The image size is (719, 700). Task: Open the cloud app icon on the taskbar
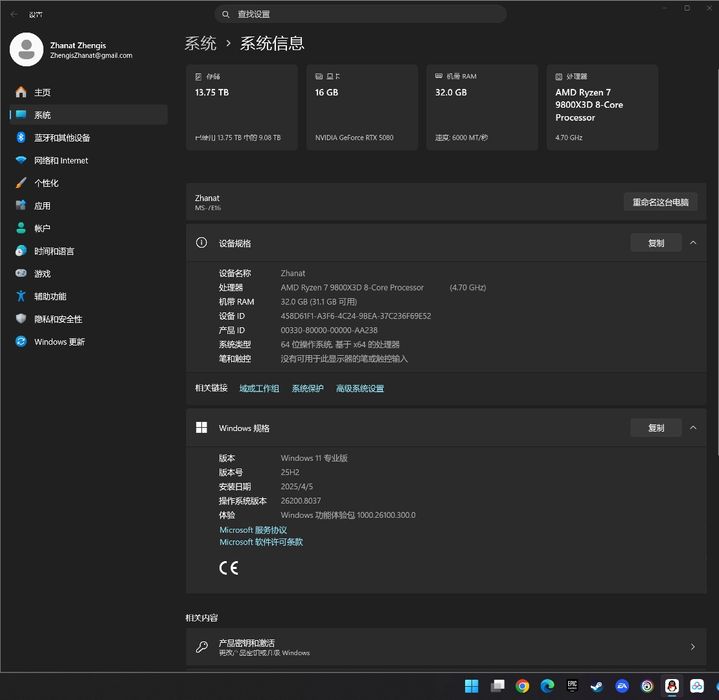(x=697, y=686)
